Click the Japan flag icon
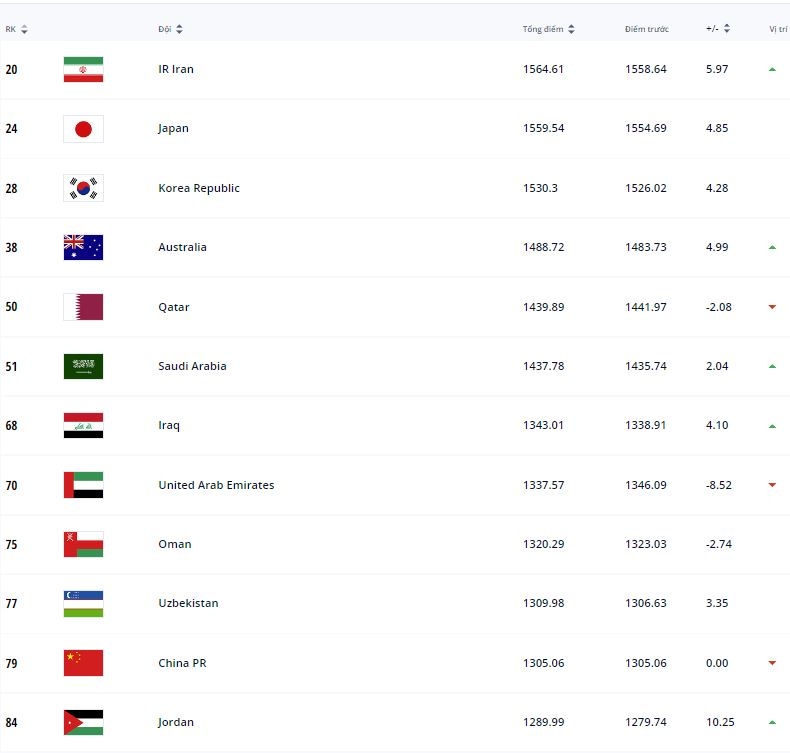 (83, 129)
